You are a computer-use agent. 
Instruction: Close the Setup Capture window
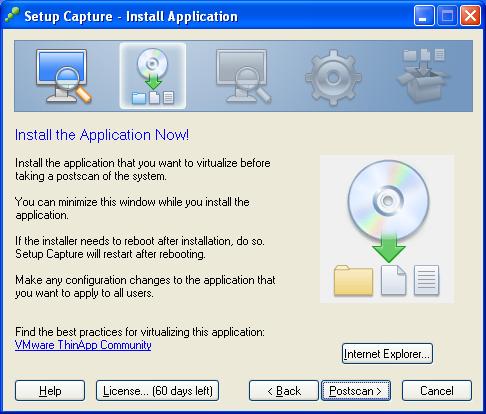point(470,16)
